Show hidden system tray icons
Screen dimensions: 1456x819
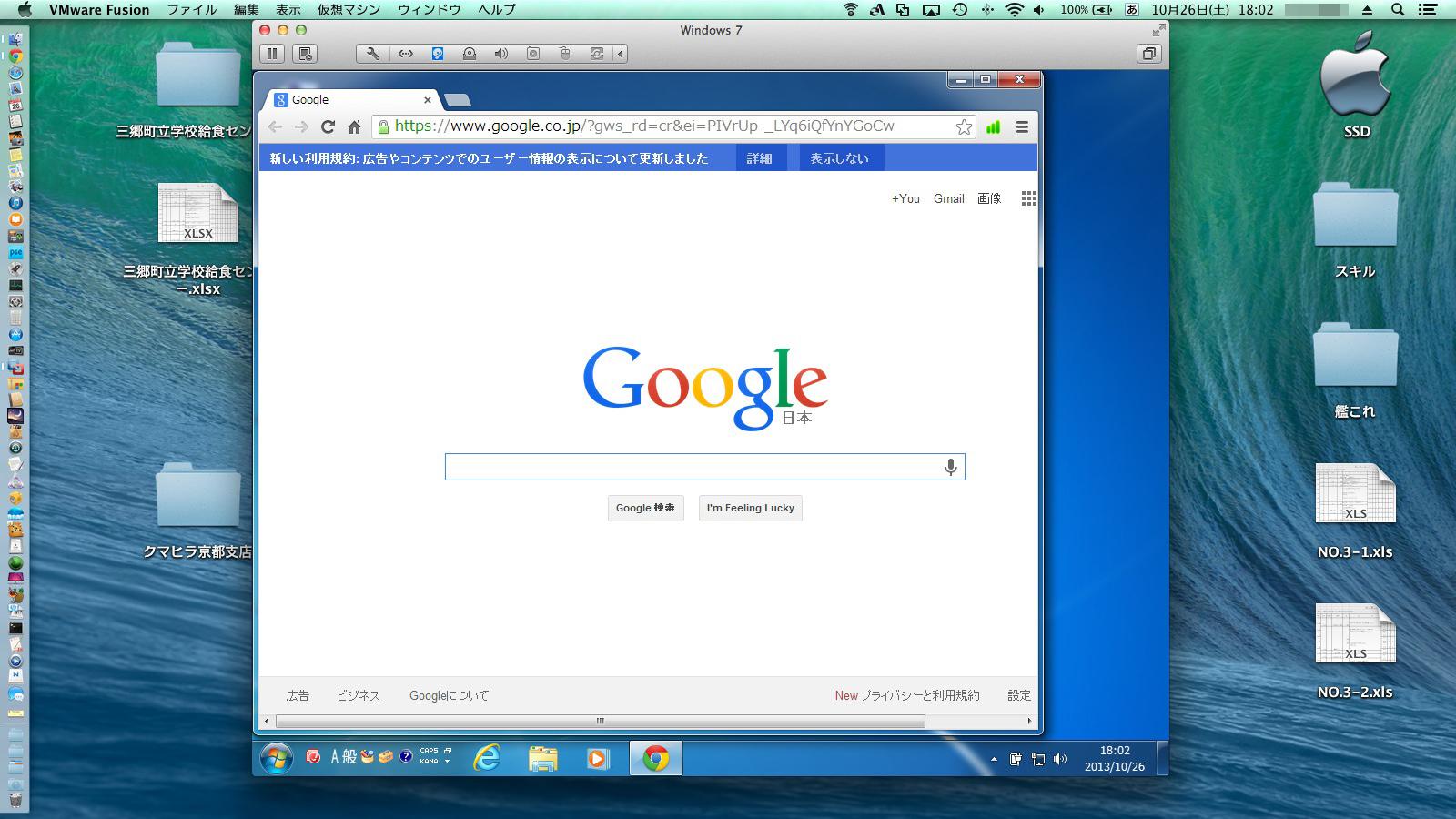pos(994,759)
